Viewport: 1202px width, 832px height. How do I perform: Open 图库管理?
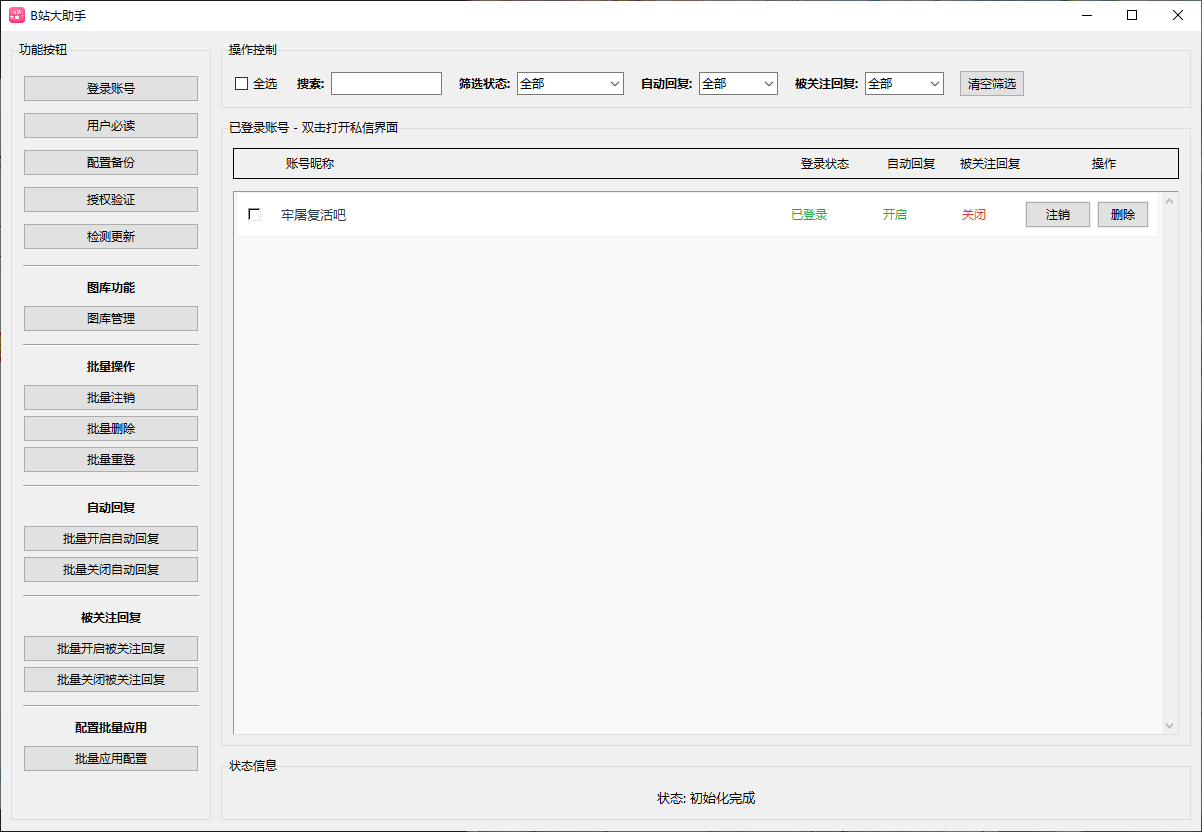click(x=111, y=318)
